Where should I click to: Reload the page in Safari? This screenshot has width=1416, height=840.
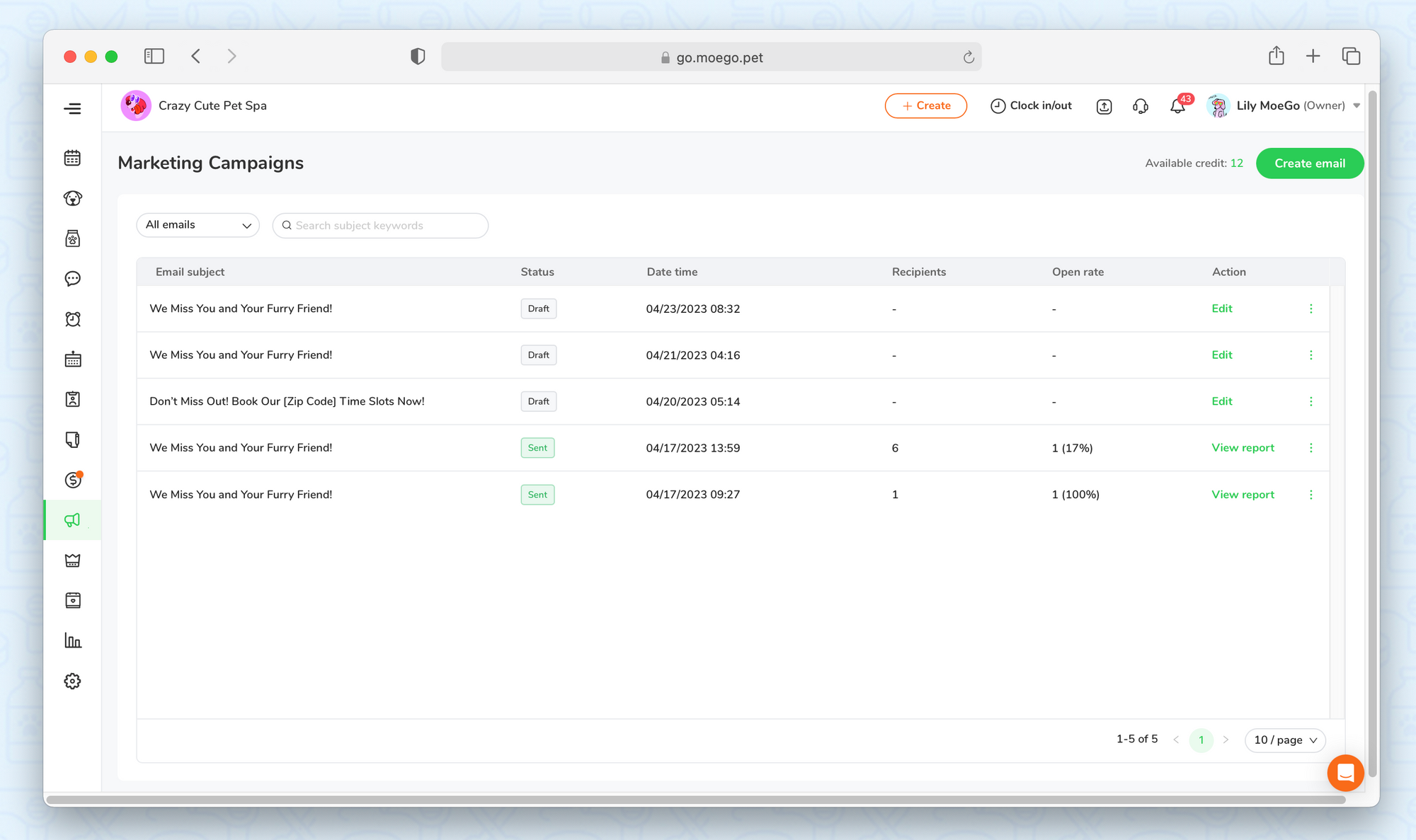click(x=969, y=57)
